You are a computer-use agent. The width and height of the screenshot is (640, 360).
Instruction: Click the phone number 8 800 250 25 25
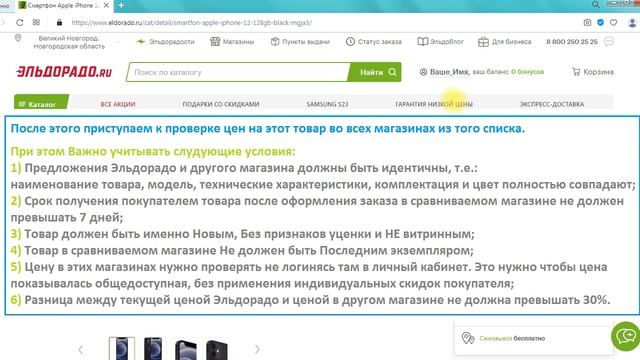[572, 42]
